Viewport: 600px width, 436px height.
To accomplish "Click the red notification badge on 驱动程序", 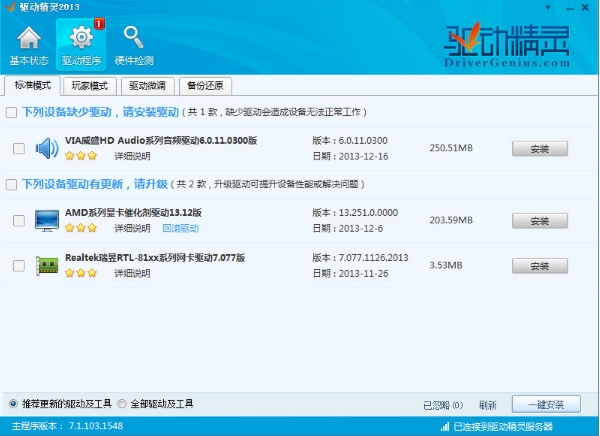I will pyautogui.click(x=99, y=24).
